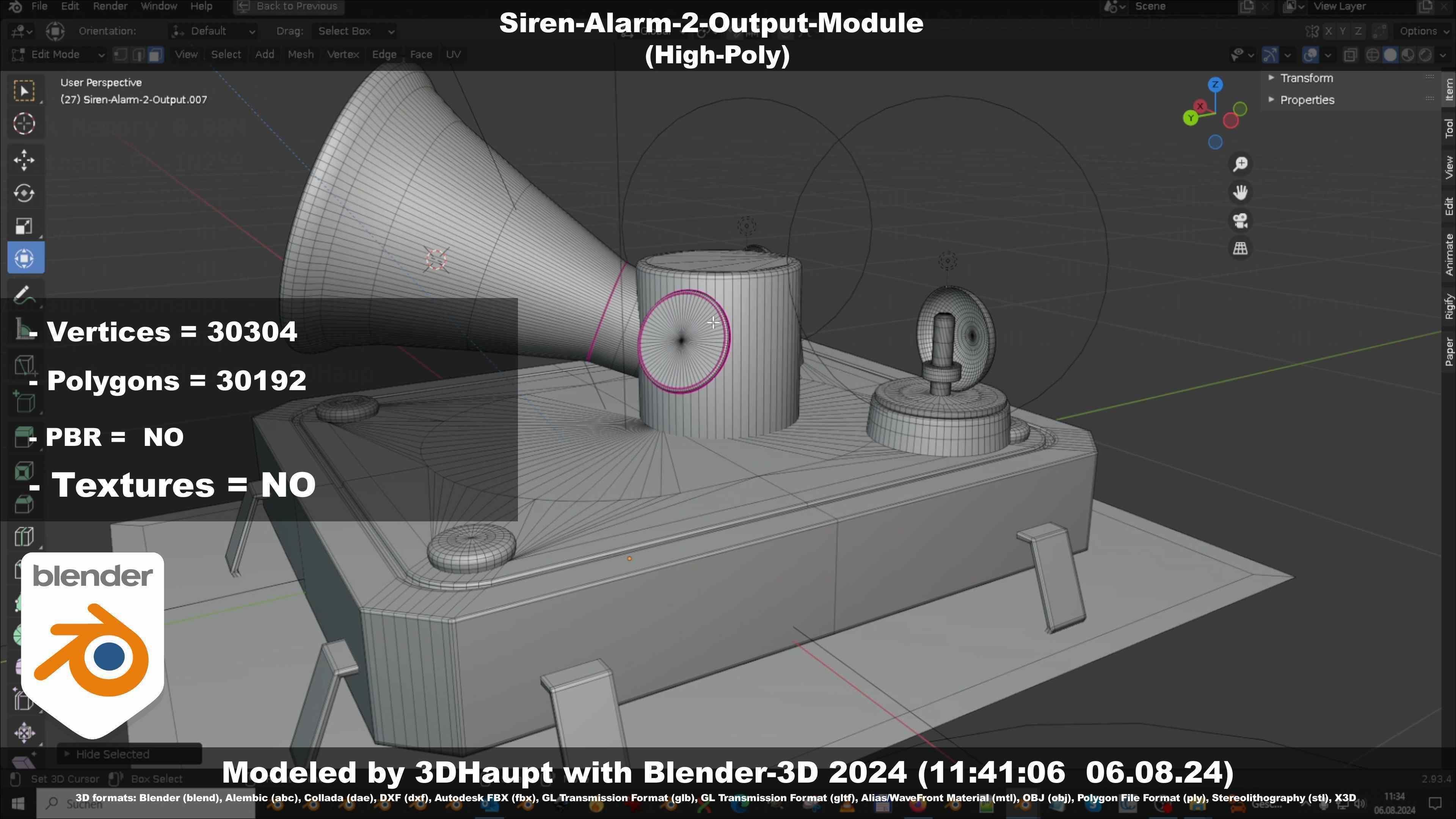
Task: Open the shading options dropdown arrow
Action: point(1442,55)
